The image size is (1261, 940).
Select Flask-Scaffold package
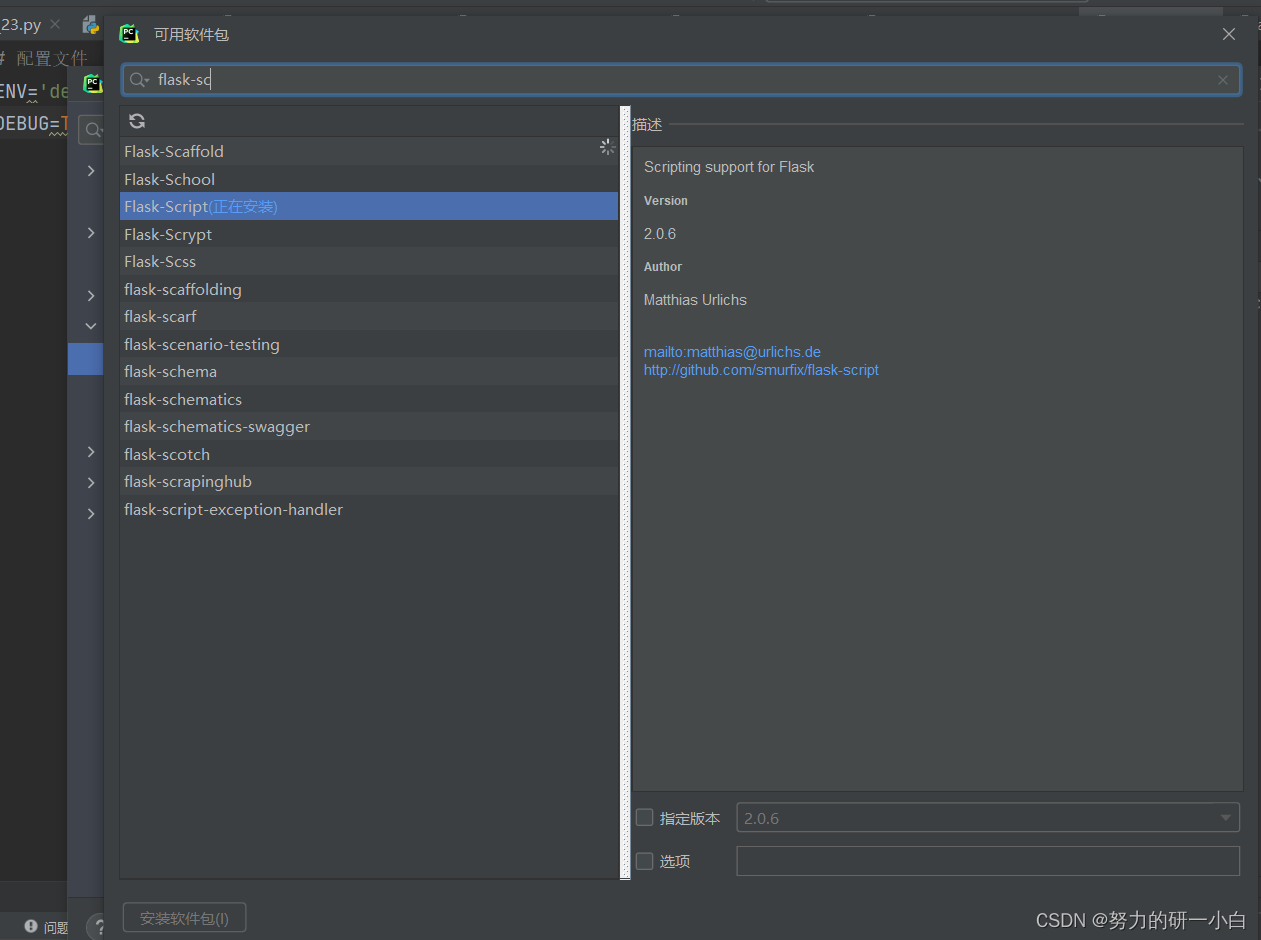(369, 151)
